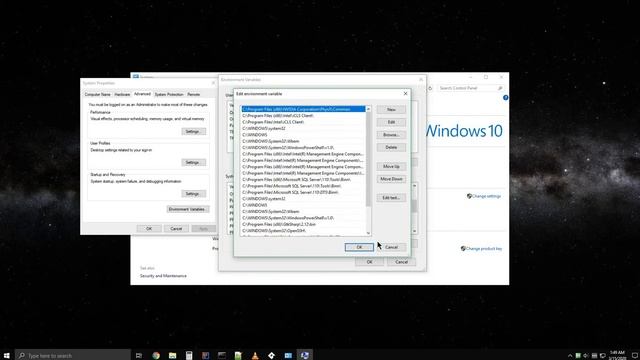Open Task View from the taskbar
The height and width of the screenshot is (360, 640).
coord(139,356)
